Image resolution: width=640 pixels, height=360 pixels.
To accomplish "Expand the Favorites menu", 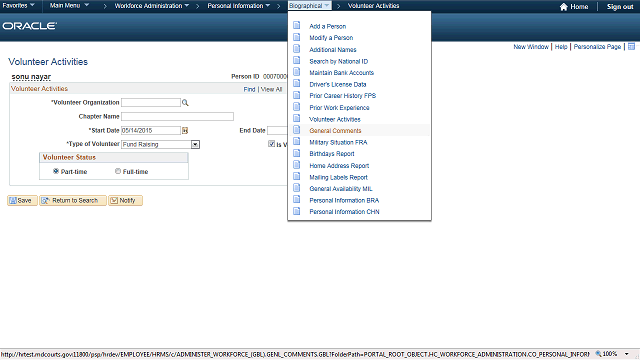I will [19, 6].
